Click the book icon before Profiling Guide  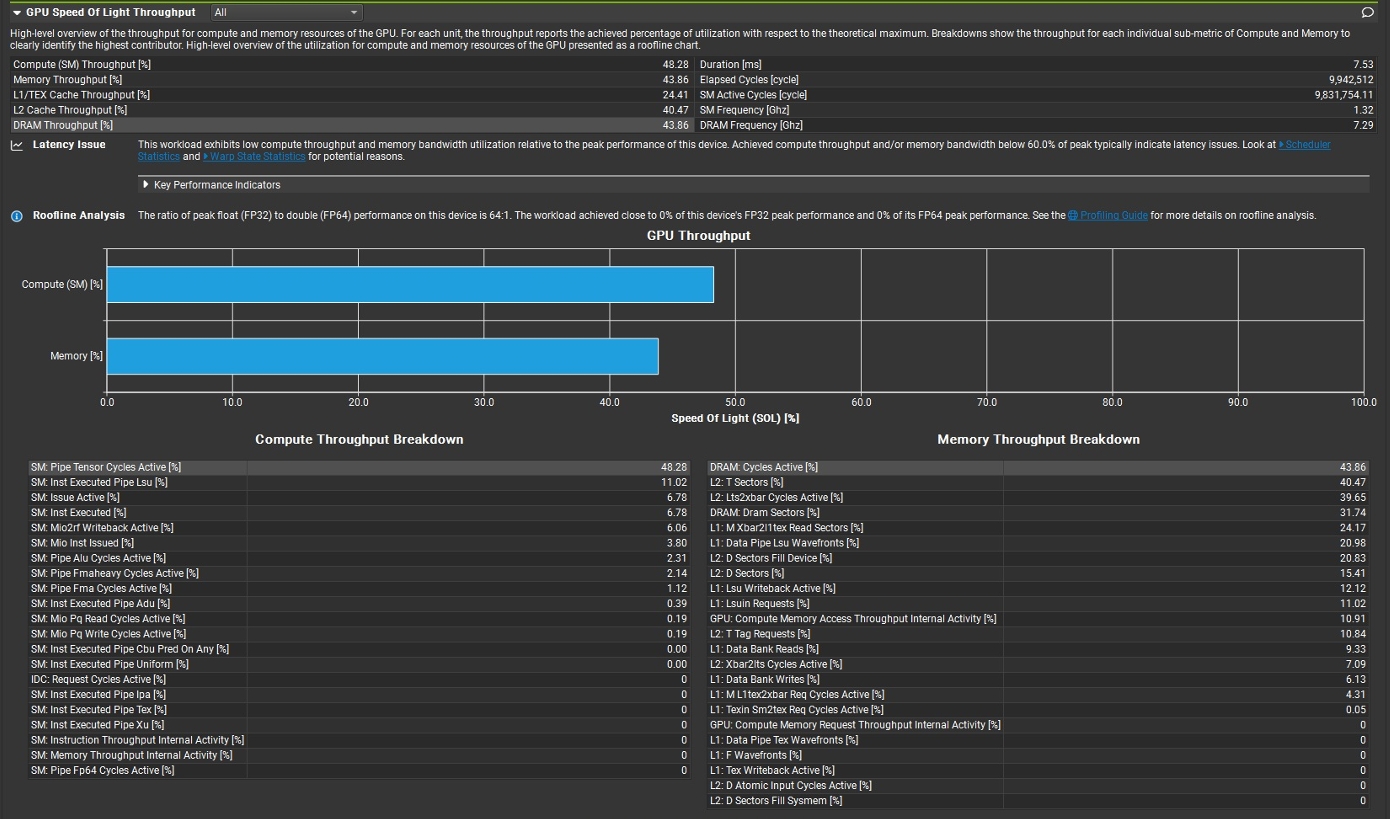1071,214
